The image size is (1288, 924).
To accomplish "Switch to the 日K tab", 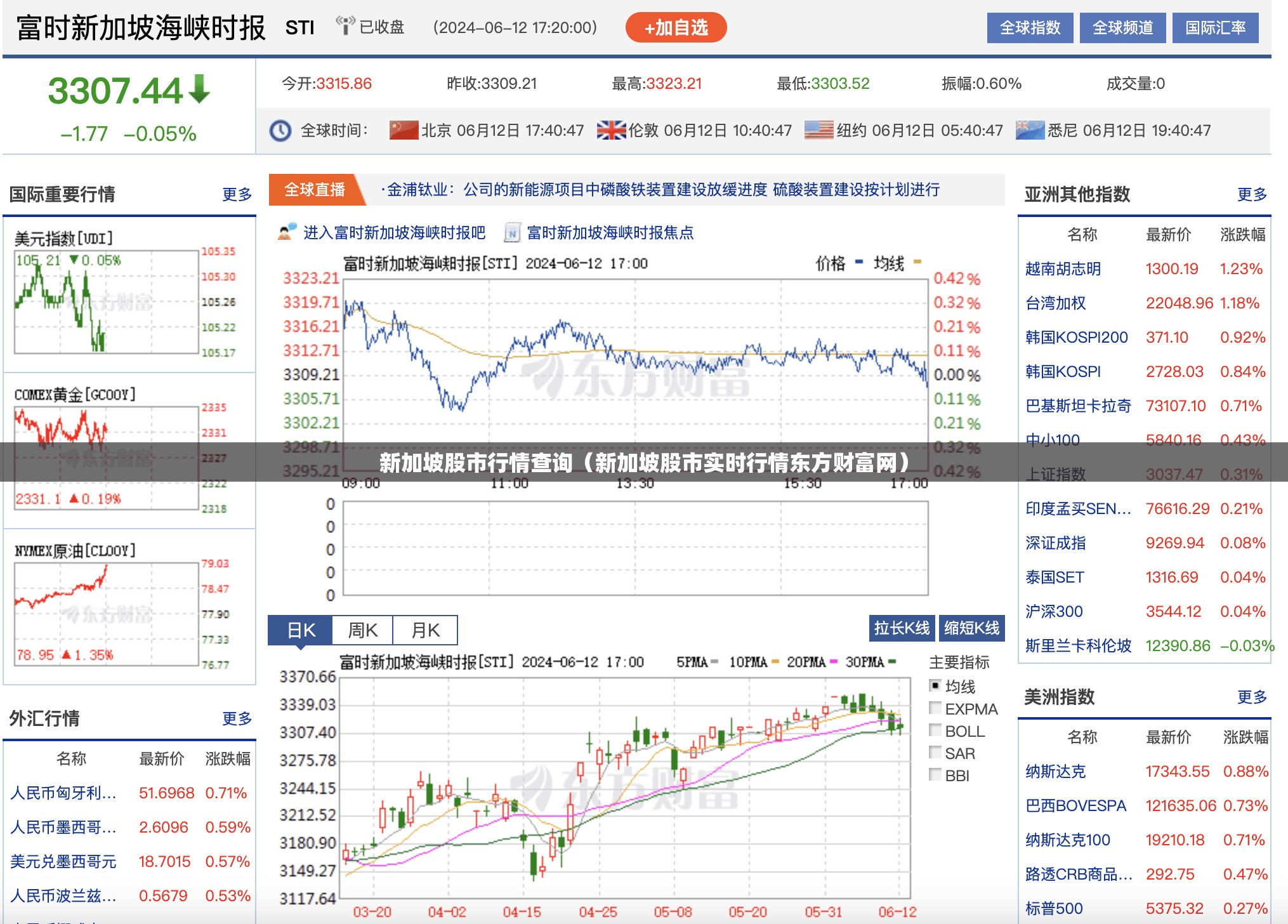I will tap(300, 630).
